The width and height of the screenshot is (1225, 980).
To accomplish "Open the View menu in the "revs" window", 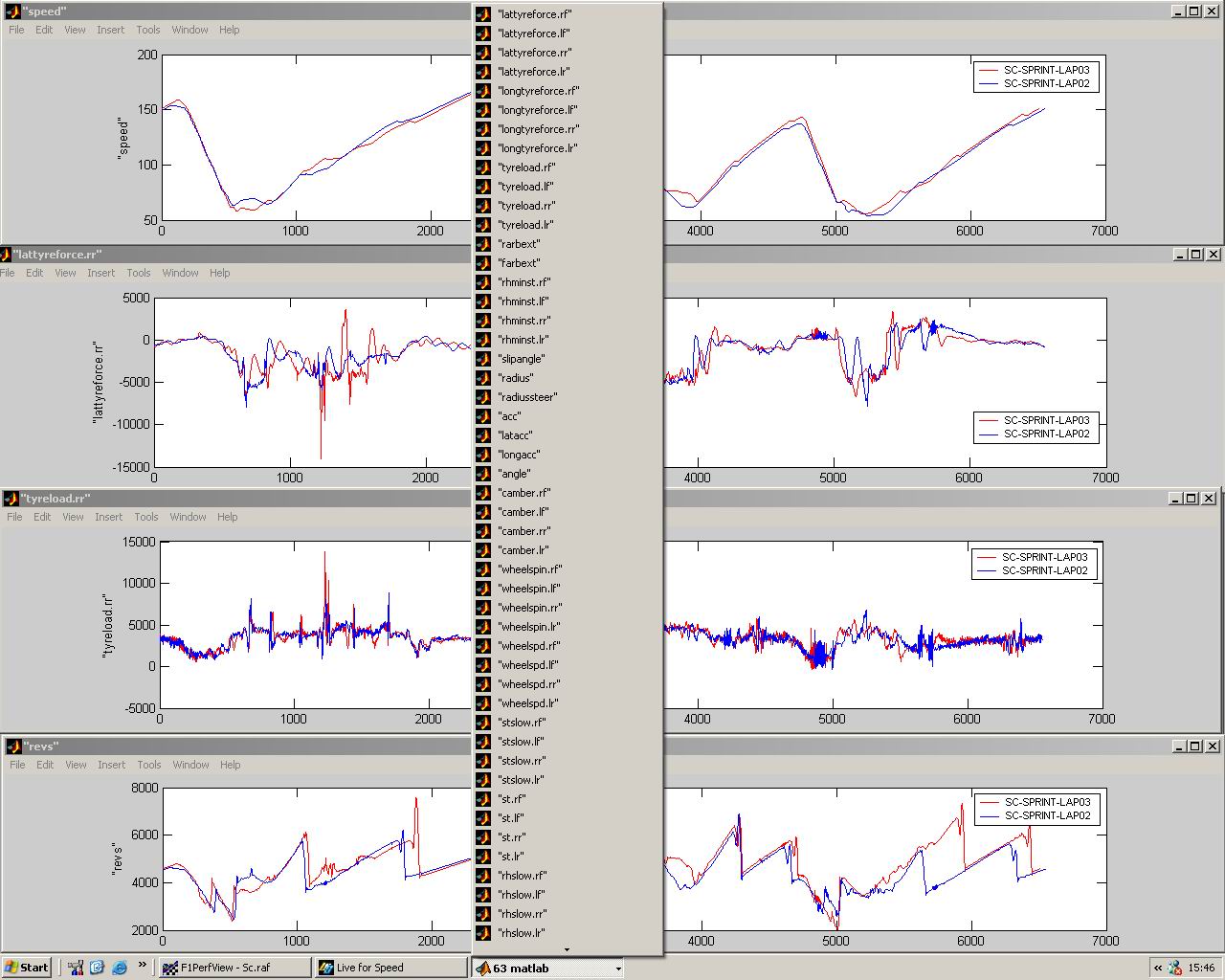I will point(76,765).
